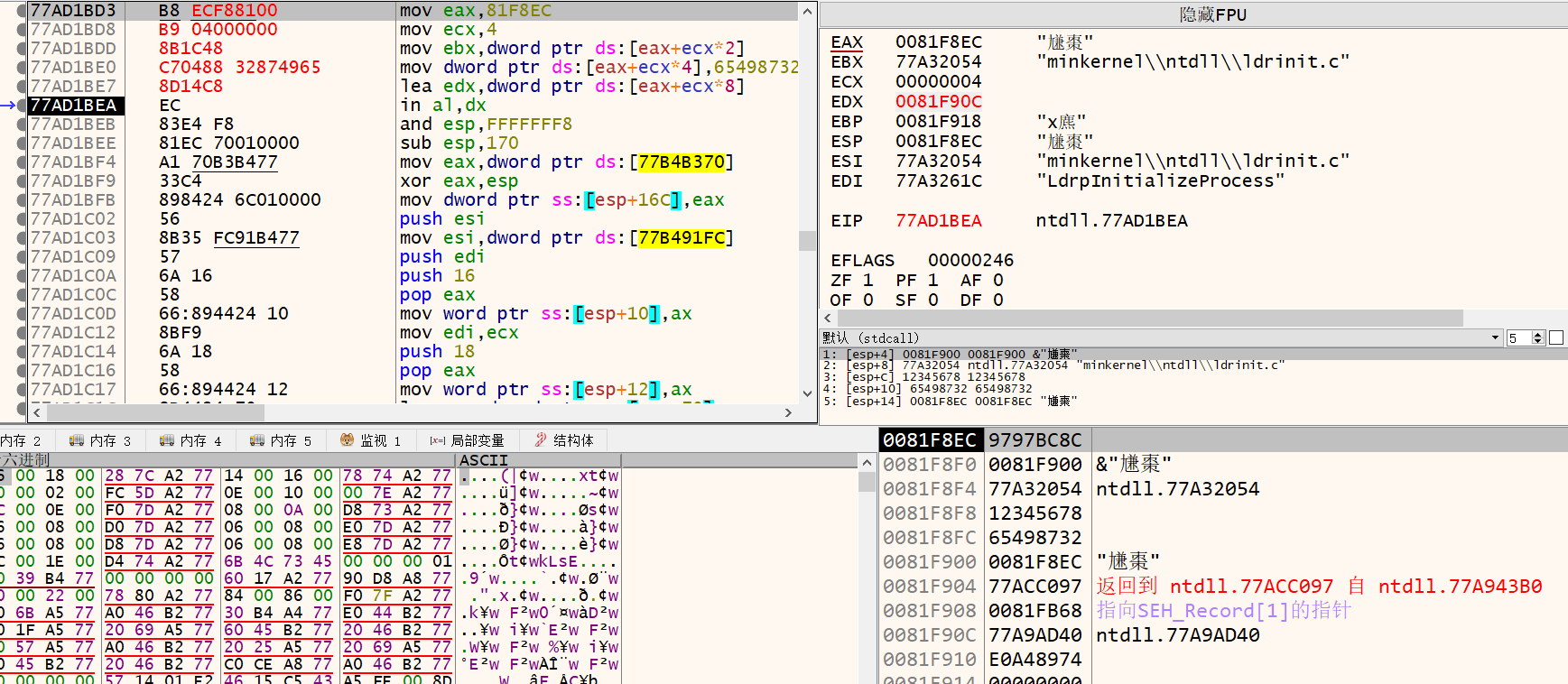The width and height of the screenshot is (1568, 684).
Task: Tick the lock checkbox beside the argument count
Action: pos(1556,337)
